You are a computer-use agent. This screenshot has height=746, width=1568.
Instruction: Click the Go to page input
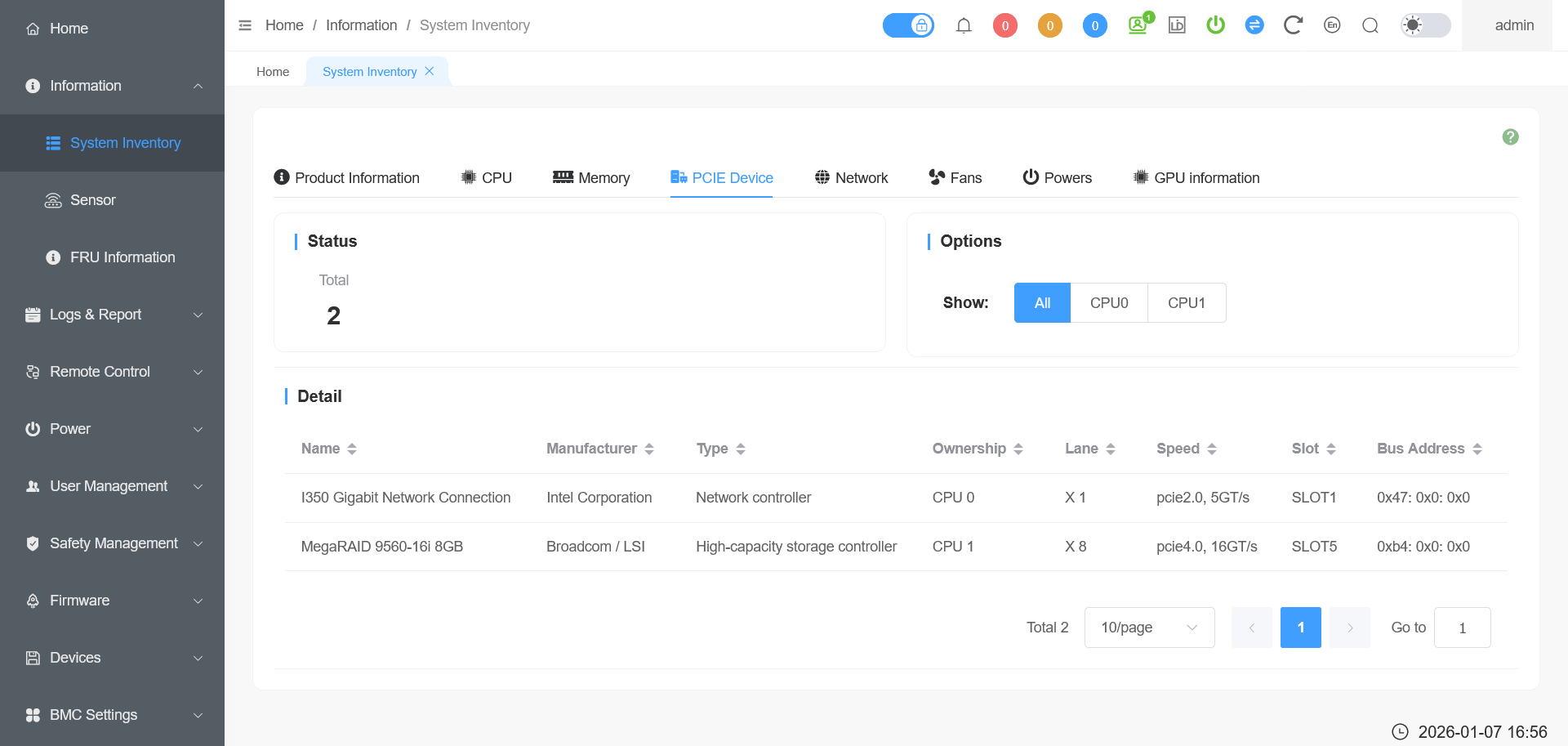coord(1462,628)
